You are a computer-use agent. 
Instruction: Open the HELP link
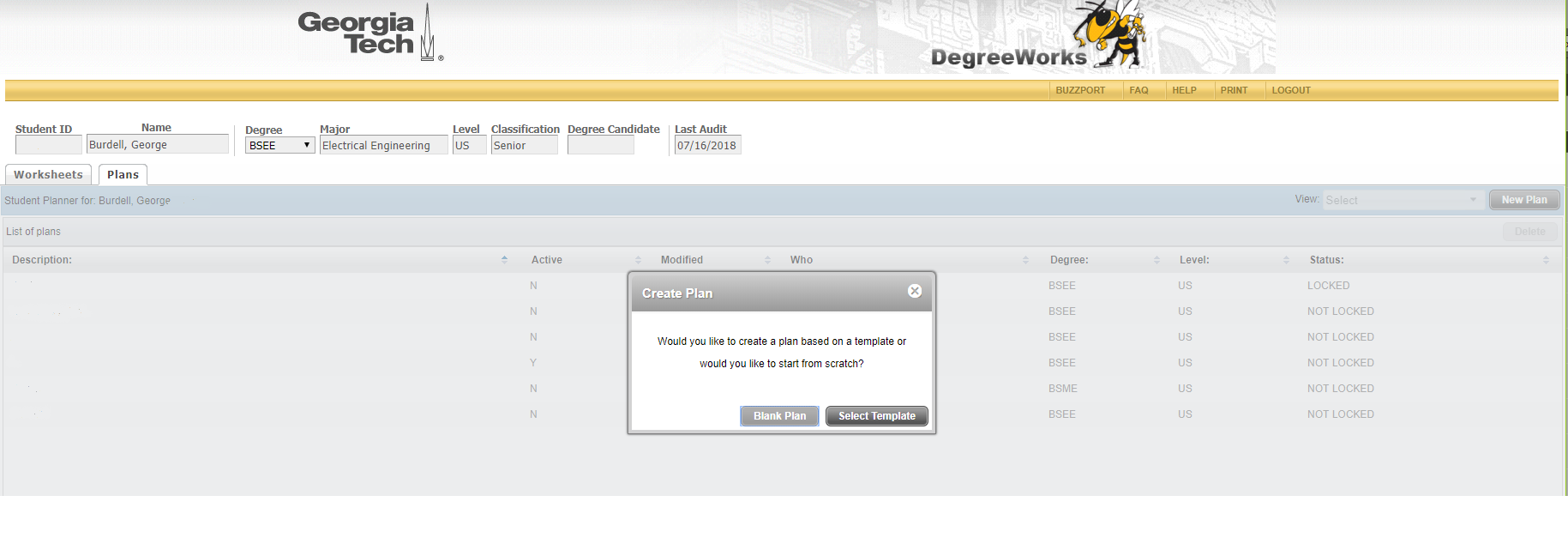click(1184, 90)
